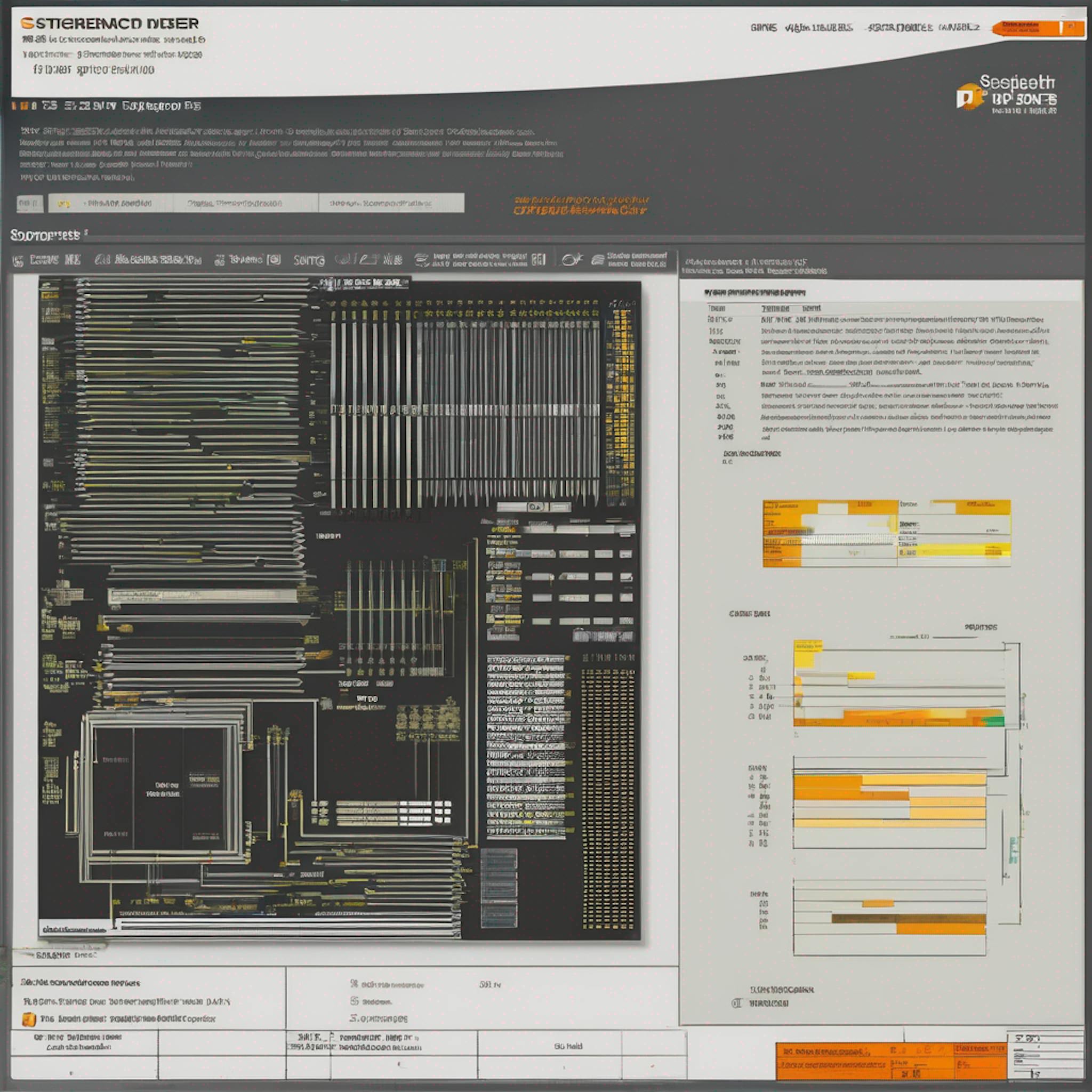
Task: Click the orange button in the top header
Action: click(1038, 28)
